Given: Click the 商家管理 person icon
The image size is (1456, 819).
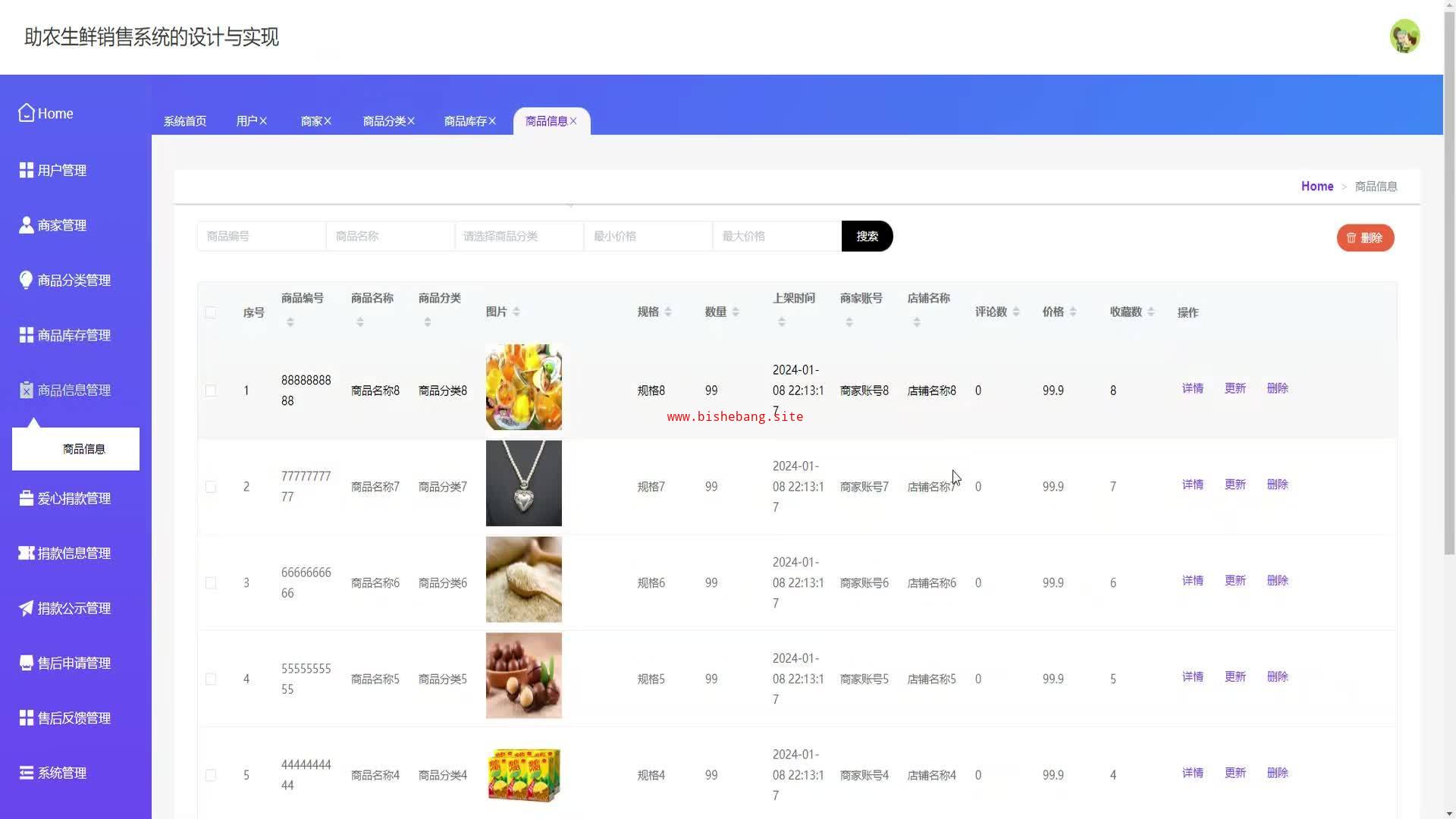Looking at the screenshot, I should (x=27, y=225).
